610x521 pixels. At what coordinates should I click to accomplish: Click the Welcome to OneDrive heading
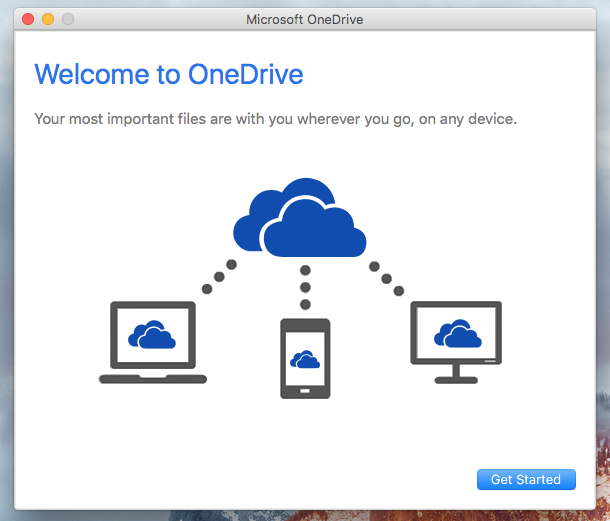pyautogui.click(x=169, y=74)
